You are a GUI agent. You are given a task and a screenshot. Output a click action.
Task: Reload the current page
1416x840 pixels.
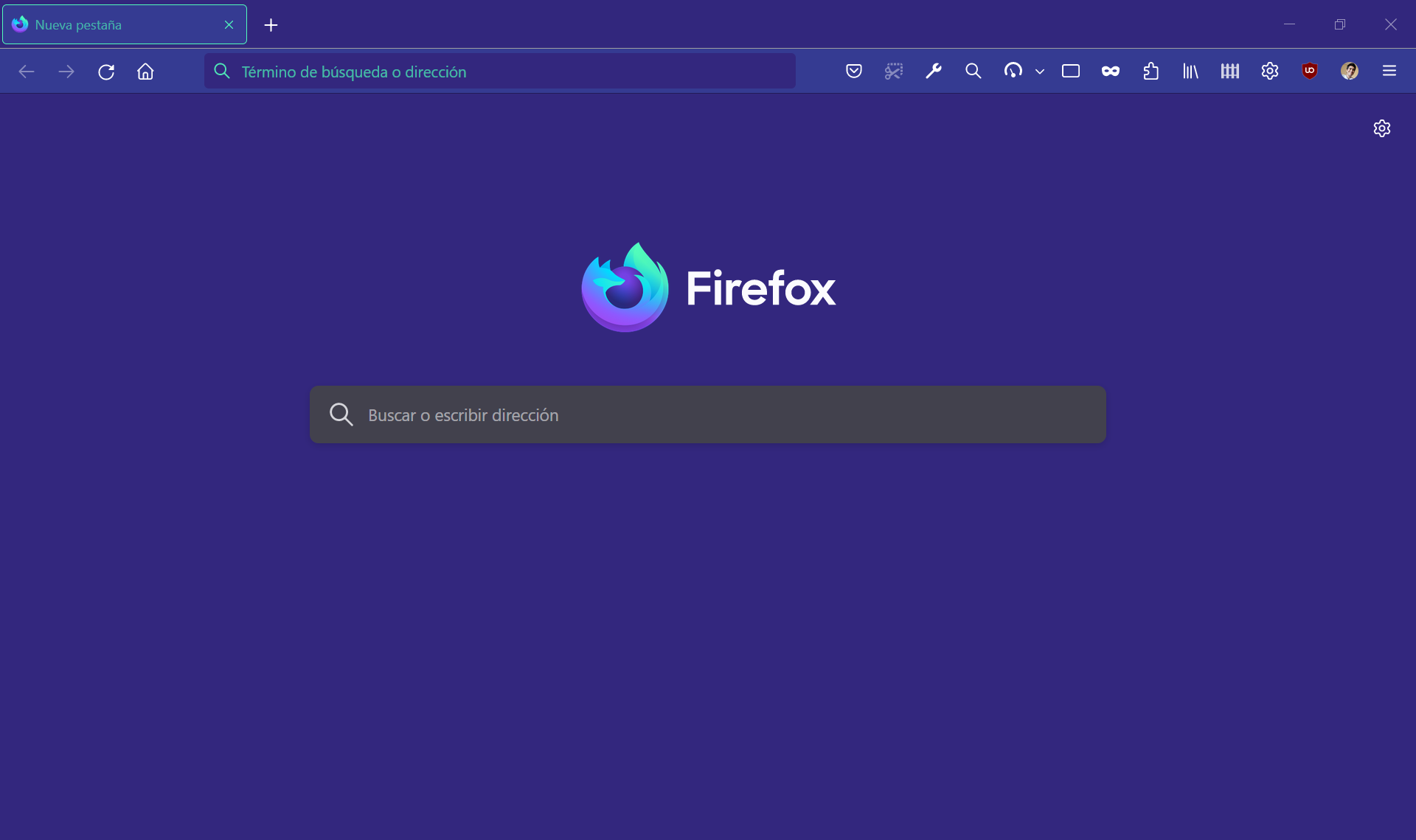pos(106,72)
